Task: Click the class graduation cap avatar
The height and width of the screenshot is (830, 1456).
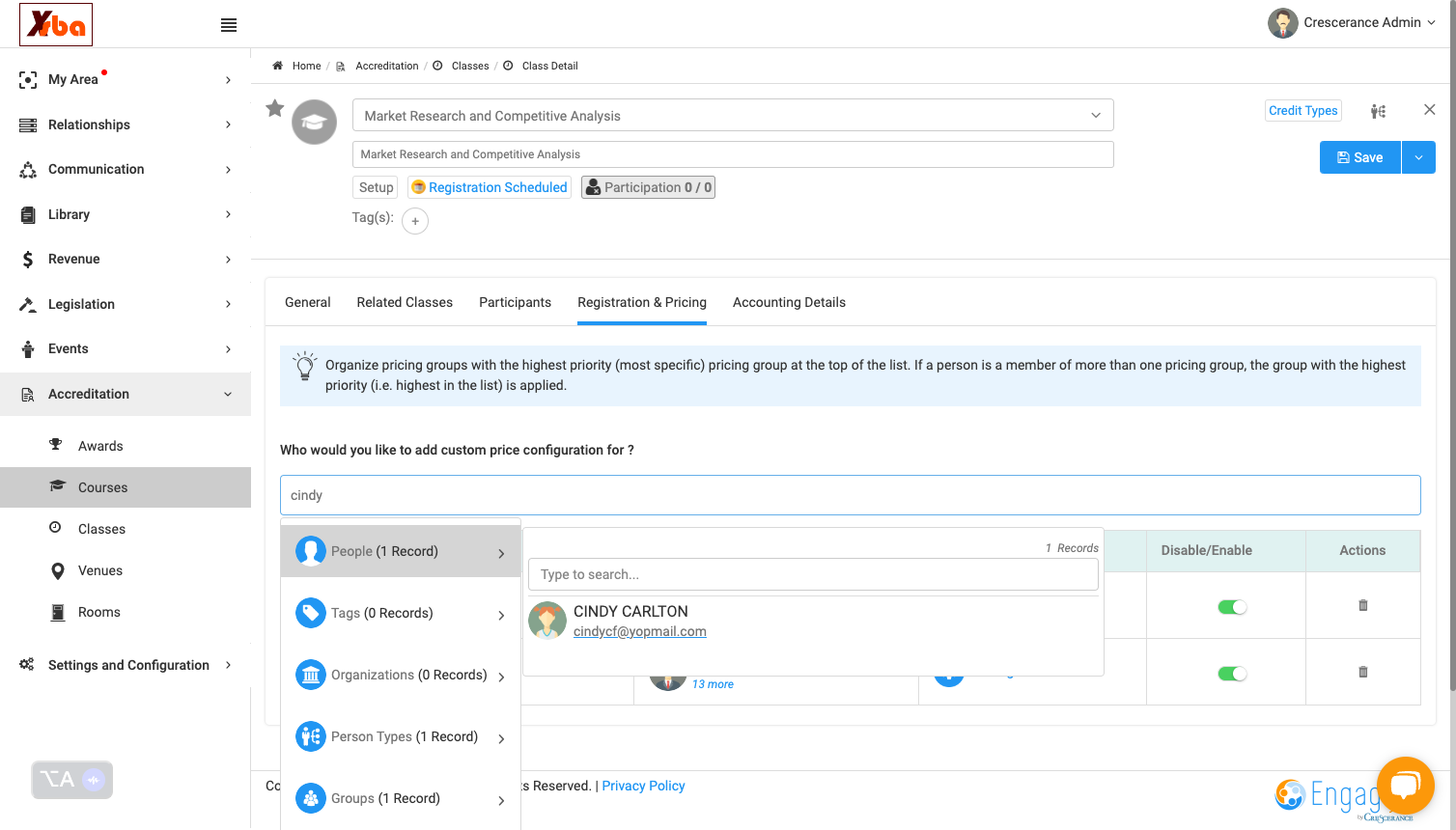Action: pyautogui.click(x=315, y=123)
